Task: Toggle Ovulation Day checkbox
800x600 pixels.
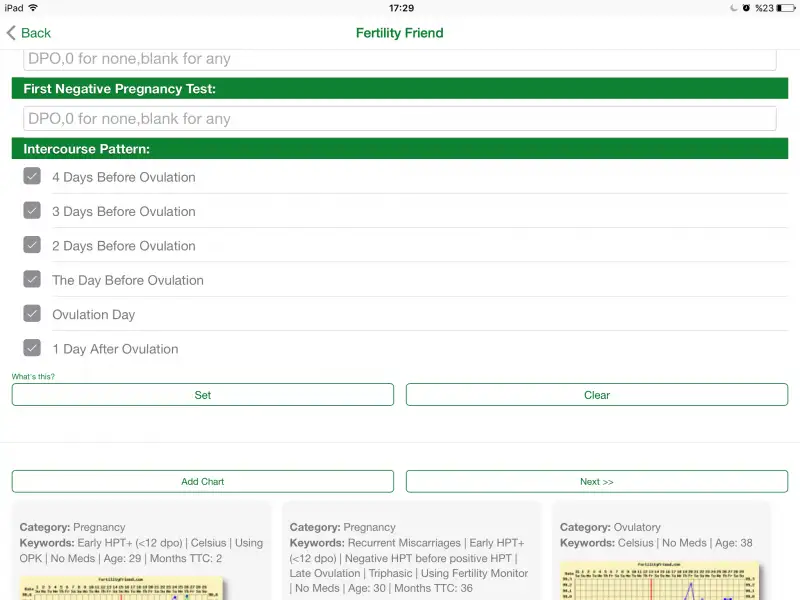Action: pos(32,313)
